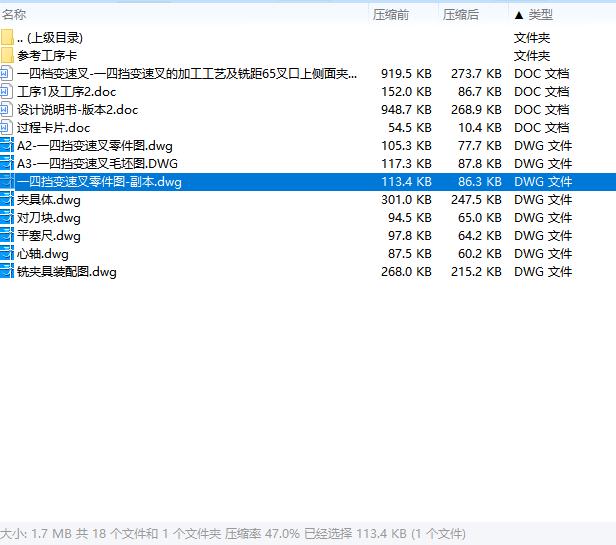Click the DWG icon for 平塞尺.dwg
Viewport: 616px width, 545px height.
coord(7,236)
